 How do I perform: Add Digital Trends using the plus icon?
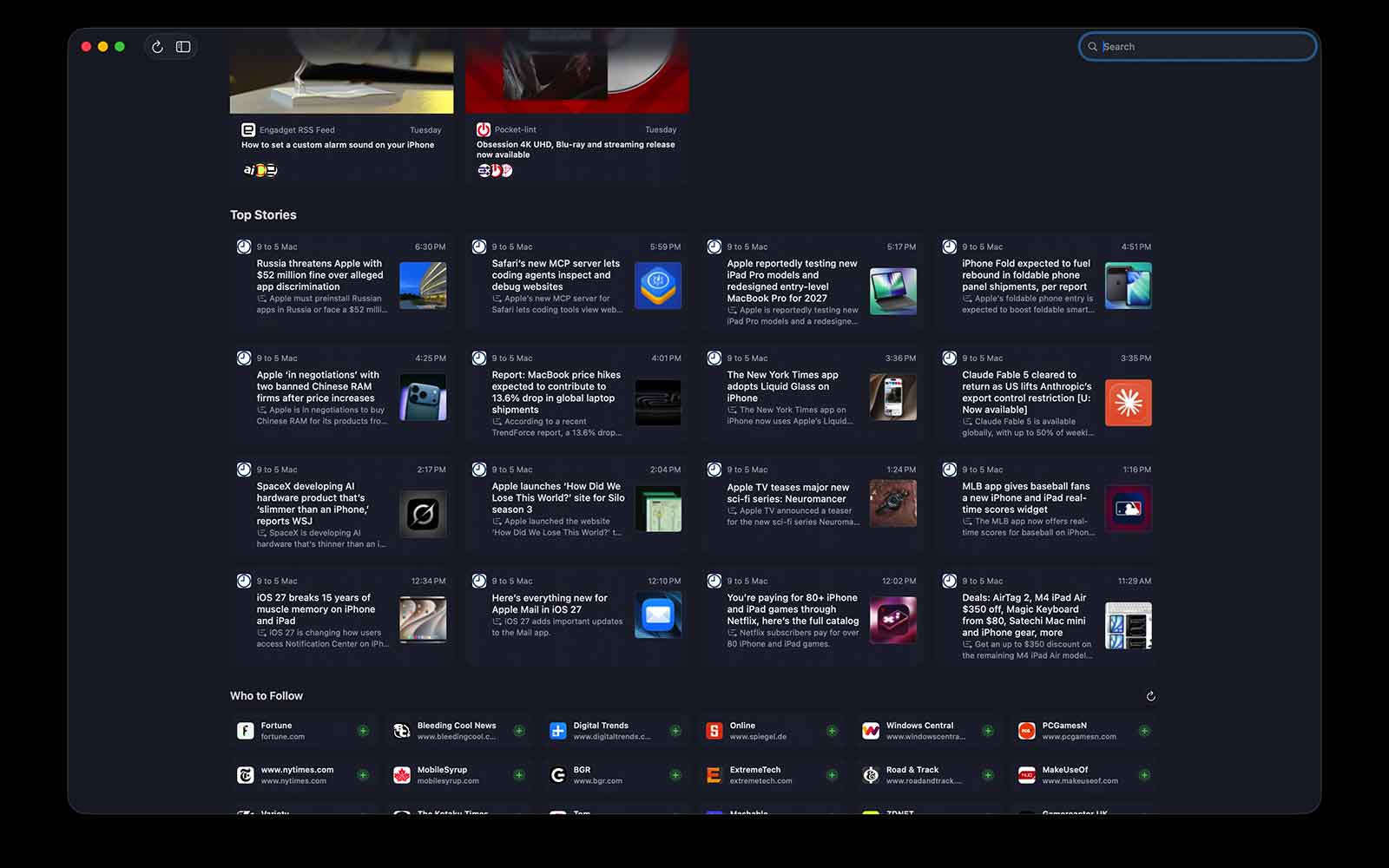point(675,731)
